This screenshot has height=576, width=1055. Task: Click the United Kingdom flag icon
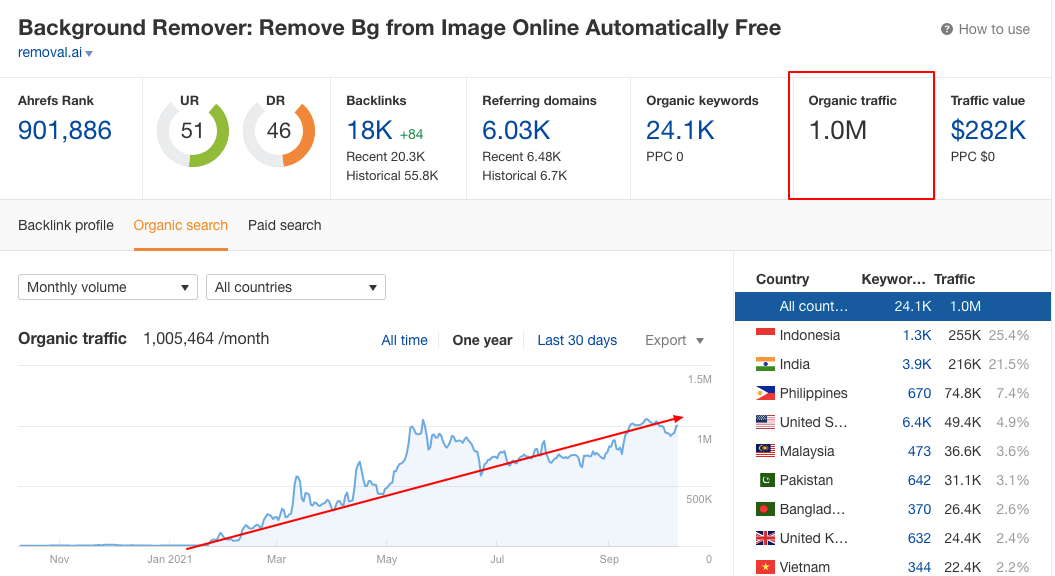click(x=765, y=538)
